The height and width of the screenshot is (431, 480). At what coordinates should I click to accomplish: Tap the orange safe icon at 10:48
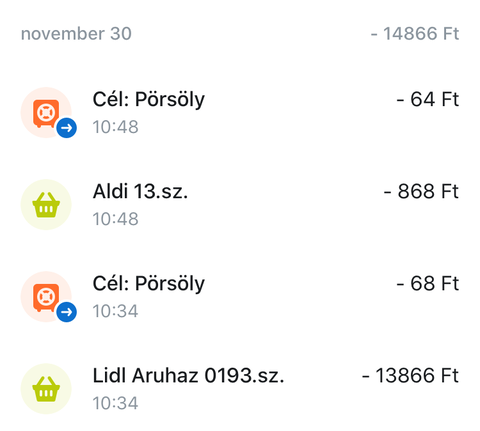point(46,113)
